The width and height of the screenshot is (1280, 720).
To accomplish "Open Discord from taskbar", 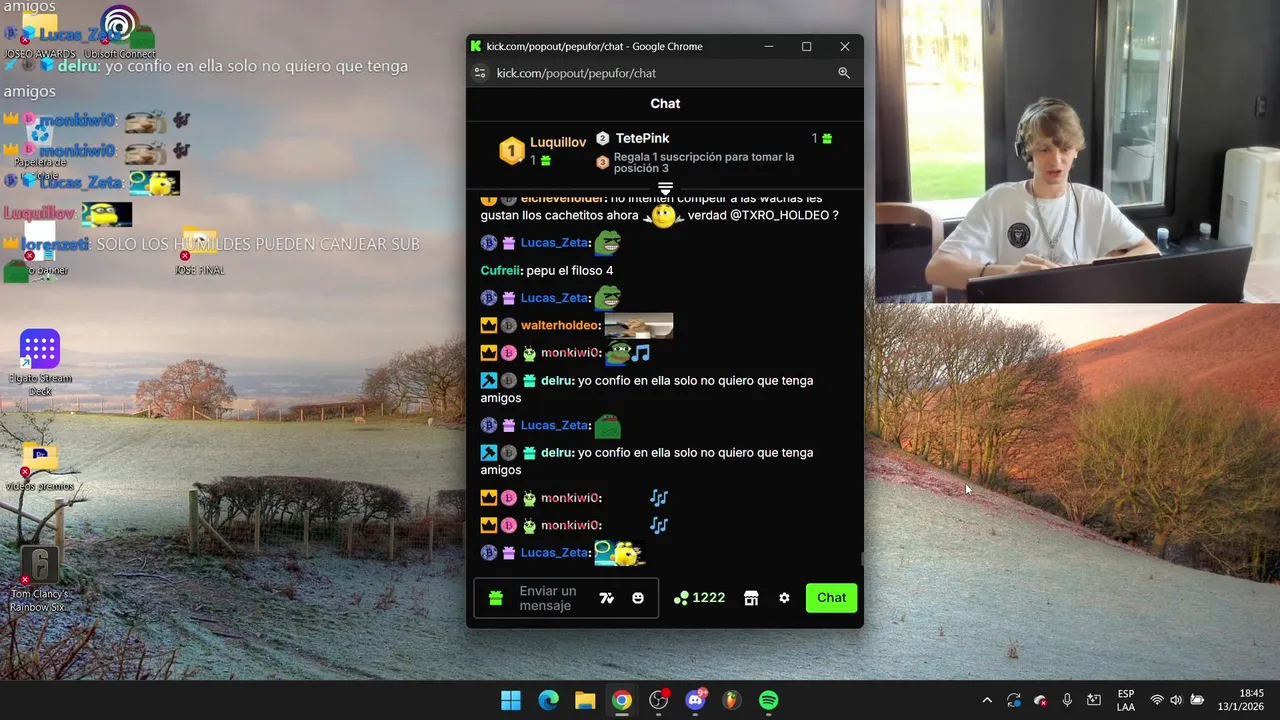I will pyautogui.click(x=695, y=700).
